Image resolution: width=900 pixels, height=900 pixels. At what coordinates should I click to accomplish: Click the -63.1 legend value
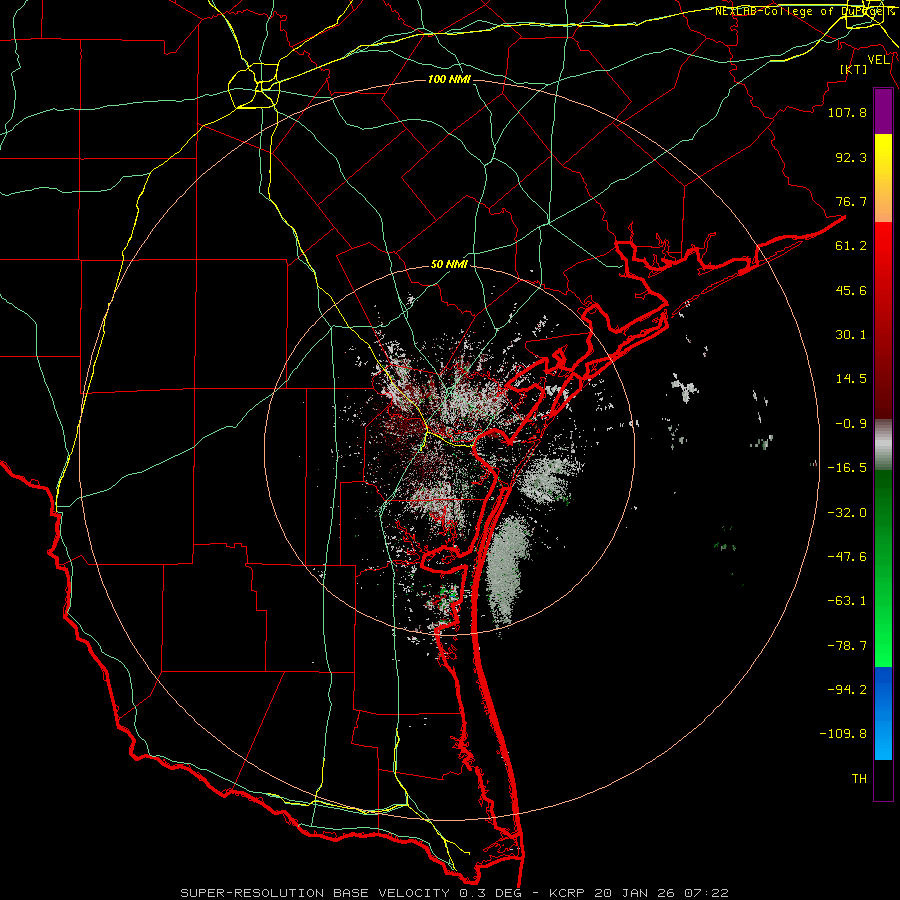pos(847,601)
